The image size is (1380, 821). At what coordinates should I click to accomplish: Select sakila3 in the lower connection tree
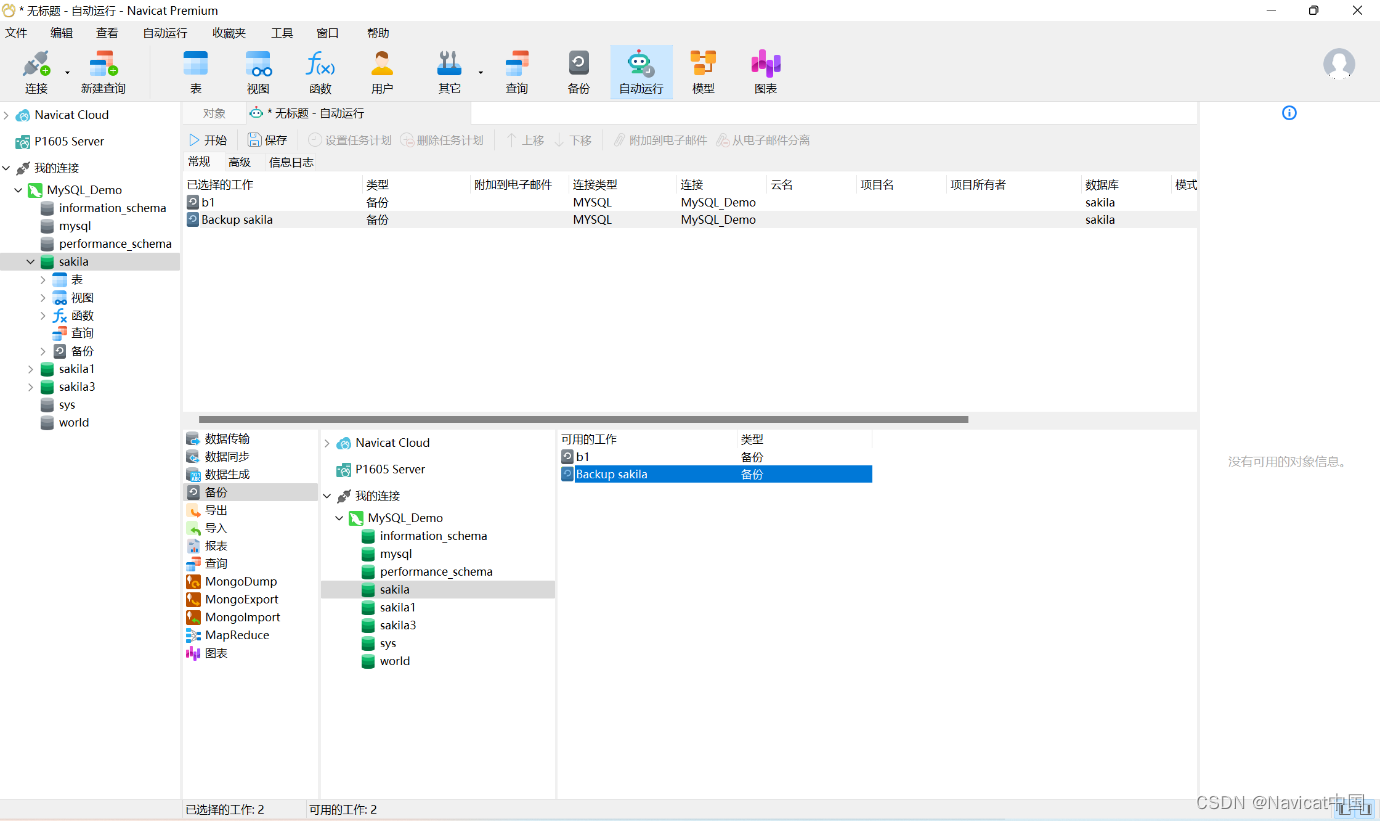[389, 625]
